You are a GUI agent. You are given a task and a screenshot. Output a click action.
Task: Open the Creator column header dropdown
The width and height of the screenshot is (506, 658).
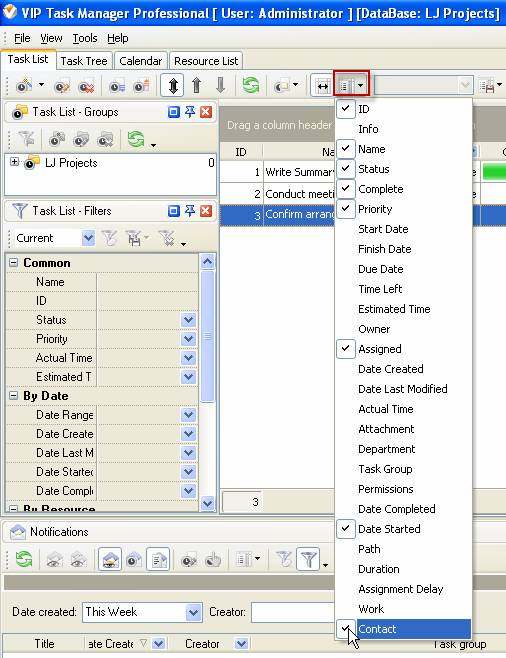tap(241, 643)
